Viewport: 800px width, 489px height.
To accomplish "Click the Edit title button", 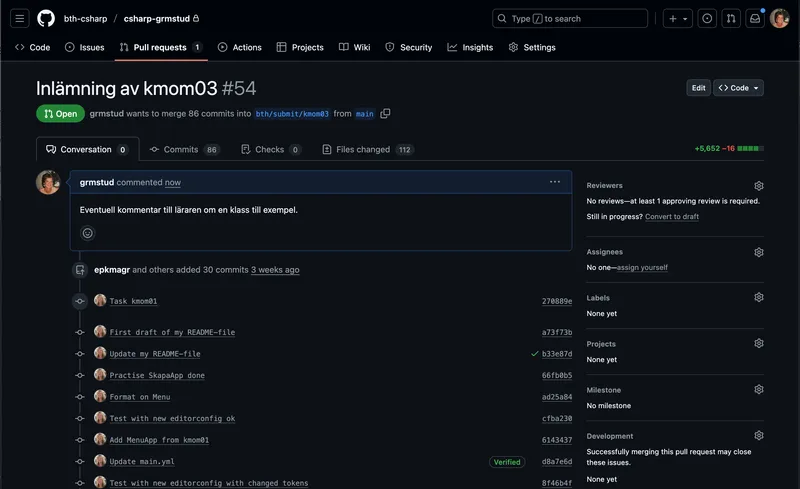I will [698, 88].
